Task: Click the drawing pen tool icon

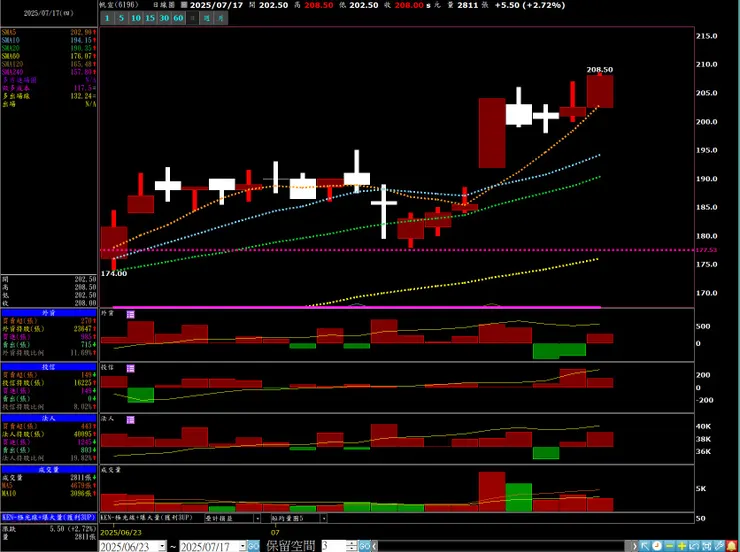Action: click(x=719, y=546)
